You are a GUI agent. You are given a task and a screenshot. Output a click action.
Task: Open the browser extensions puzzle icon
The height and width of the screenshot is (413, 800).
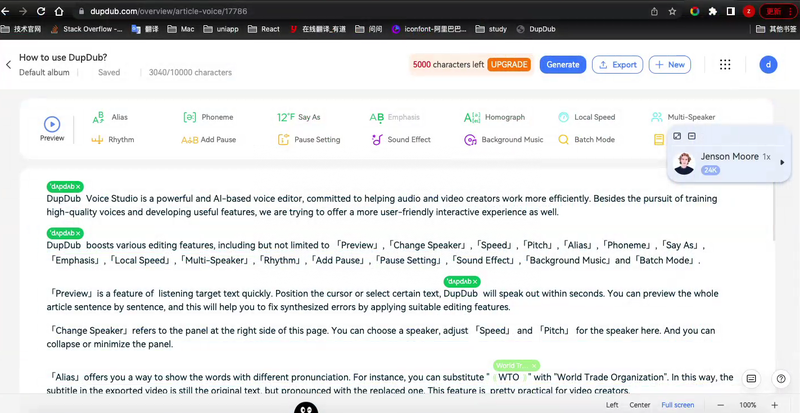(x=713, y=11)
